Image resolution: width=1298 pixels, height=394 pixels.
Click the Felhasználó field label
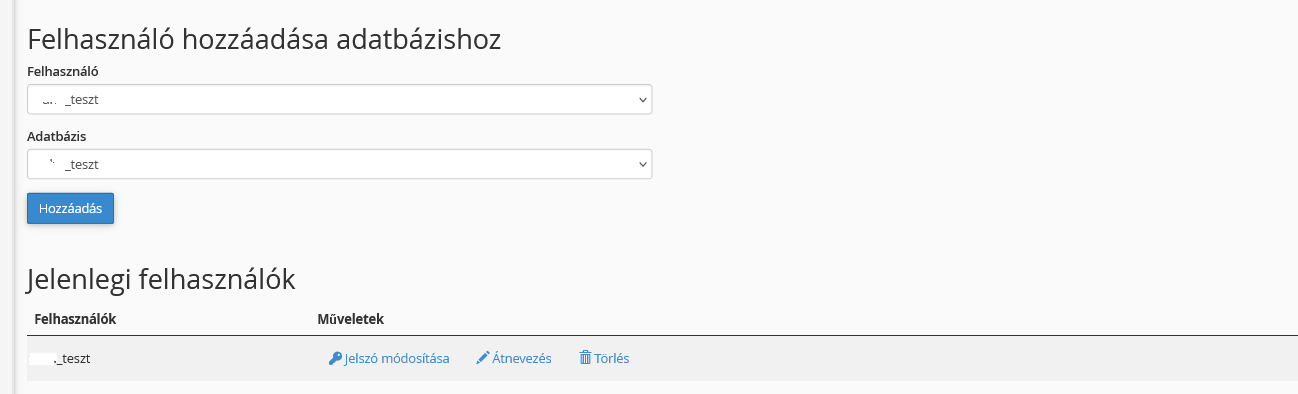click(x=63, y=72)
